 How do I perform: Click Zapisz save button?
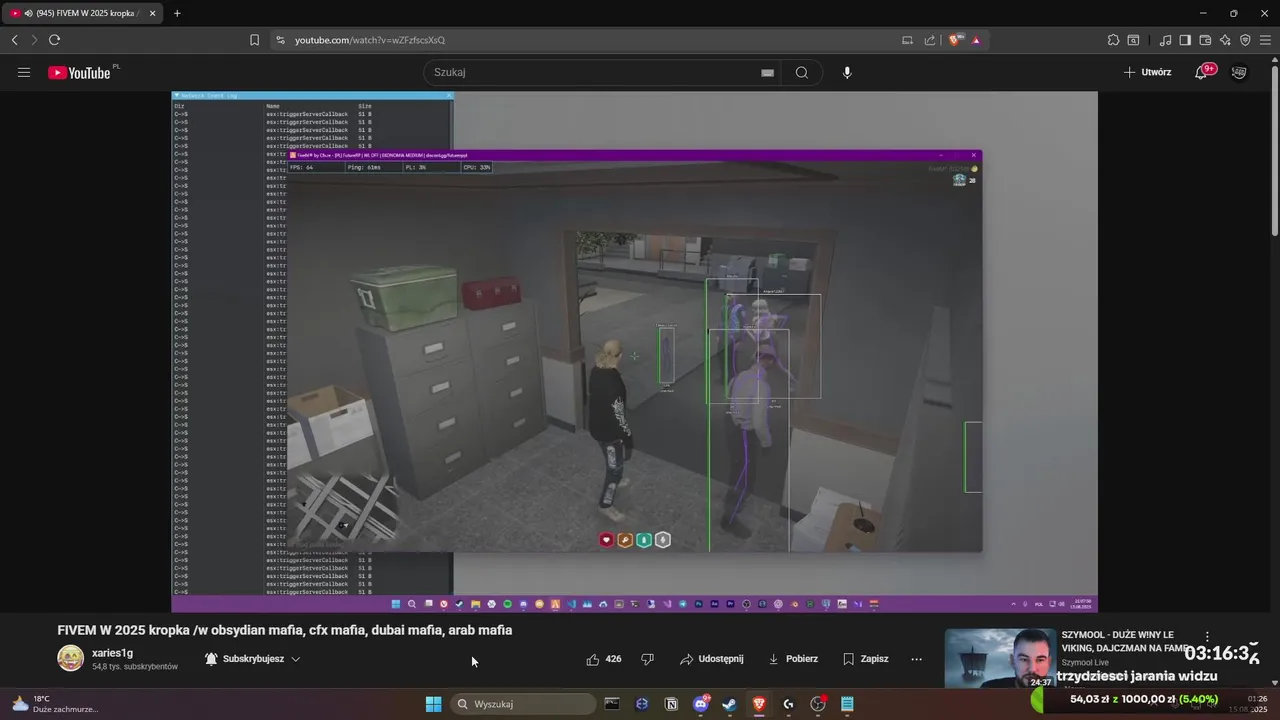[x=865, y=659]
